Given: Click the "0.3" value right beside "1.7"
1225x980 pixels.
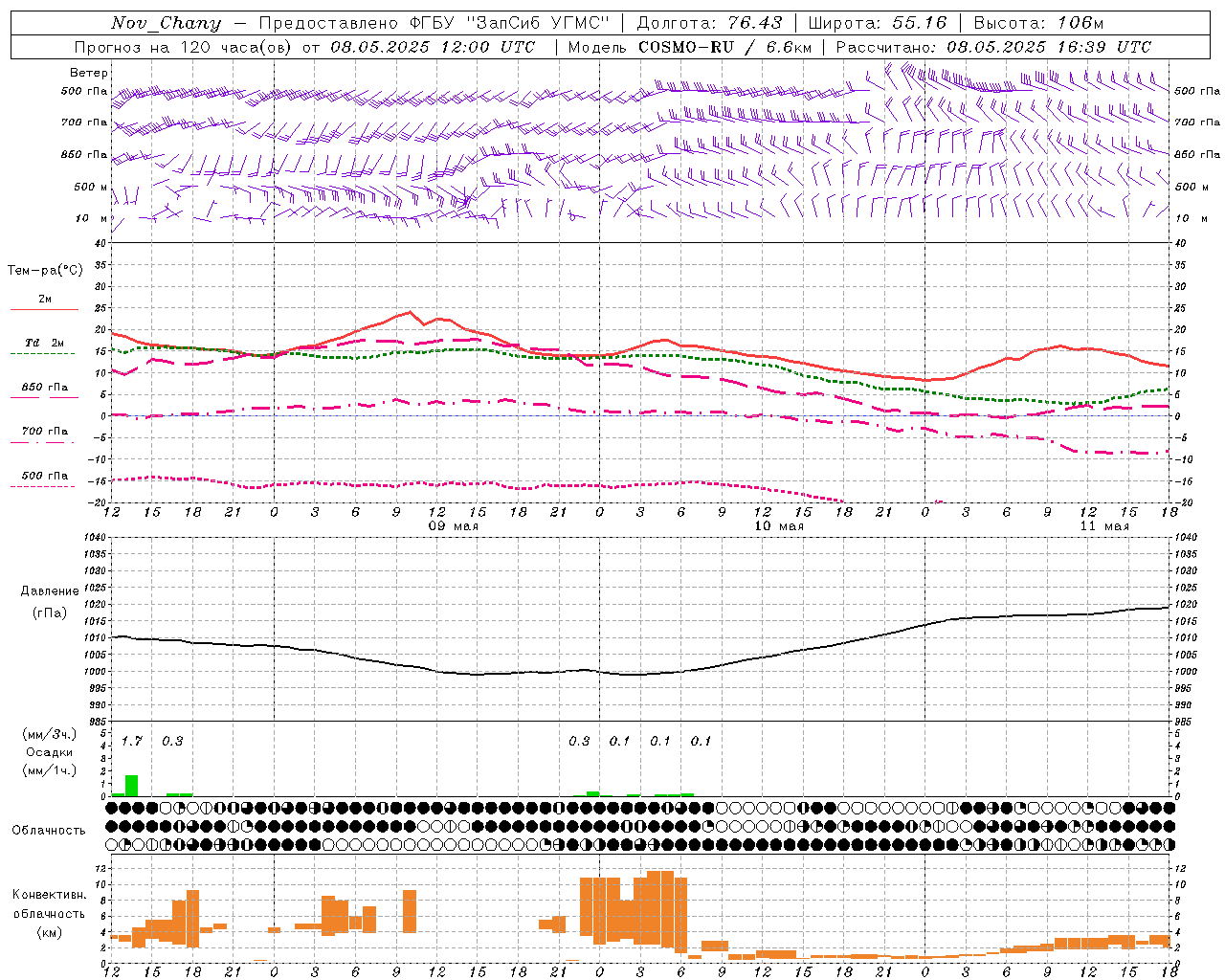Looking at the screenshot, I should click(172, 742).
